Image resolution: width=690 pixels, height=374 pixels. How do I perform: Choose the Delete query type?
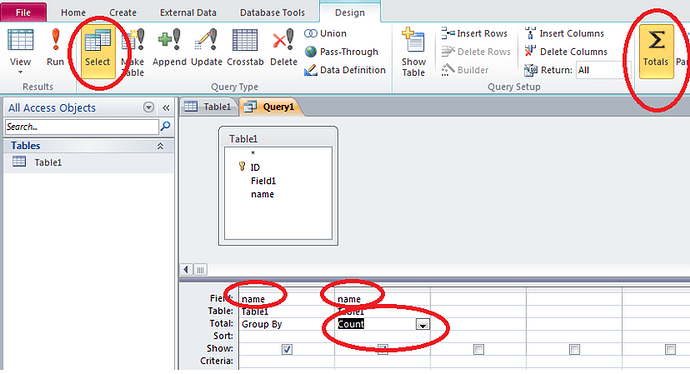coord(283,48)
